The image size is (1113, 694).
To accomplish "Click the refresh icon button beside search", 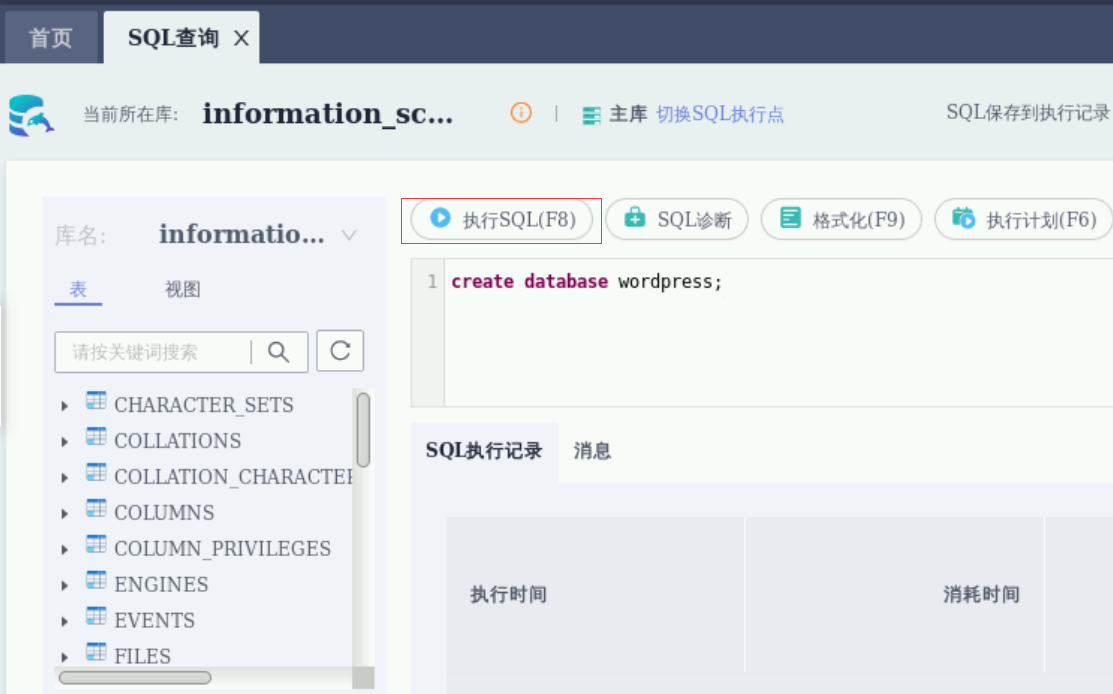I will click(340, 351).
